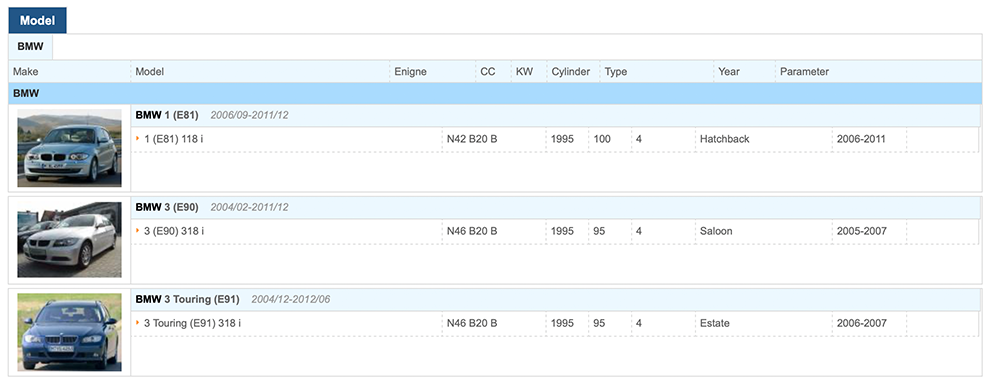
Task: Click the Saloon type cell
Action: pos(716,232)
